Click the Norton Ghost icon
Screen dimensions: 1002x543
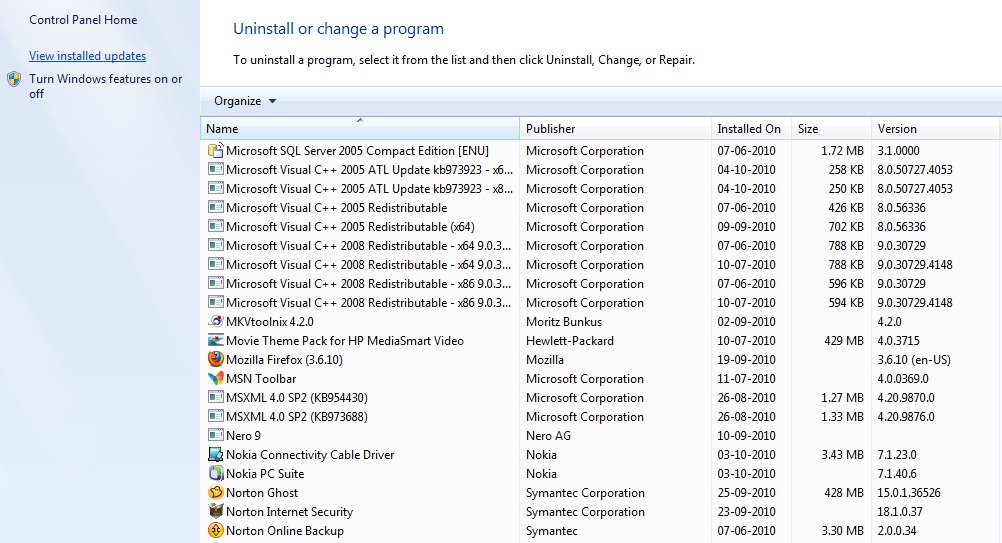click(215, 493)
